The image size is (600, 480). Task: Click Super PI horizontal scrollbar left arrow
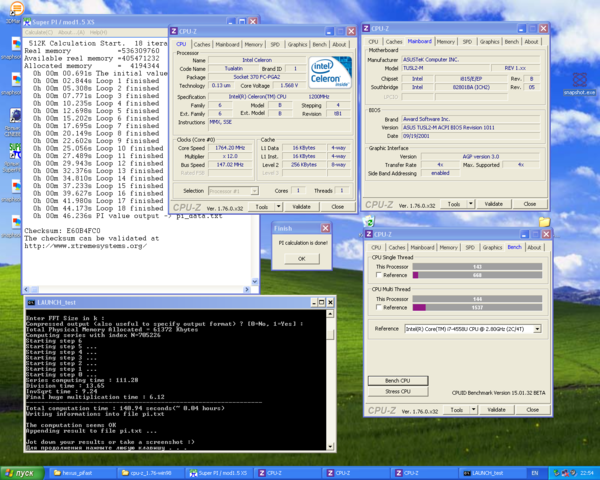(x=26, y=289)
